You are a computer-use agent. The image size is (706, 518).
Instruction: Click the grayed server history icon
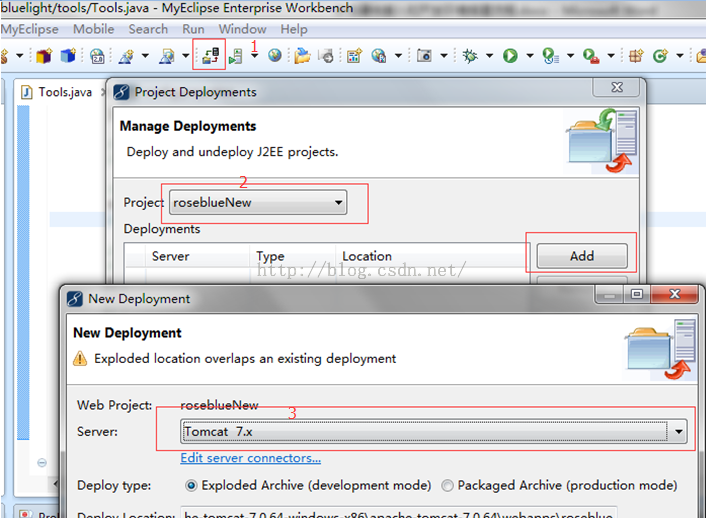click(x=326, y=56)
